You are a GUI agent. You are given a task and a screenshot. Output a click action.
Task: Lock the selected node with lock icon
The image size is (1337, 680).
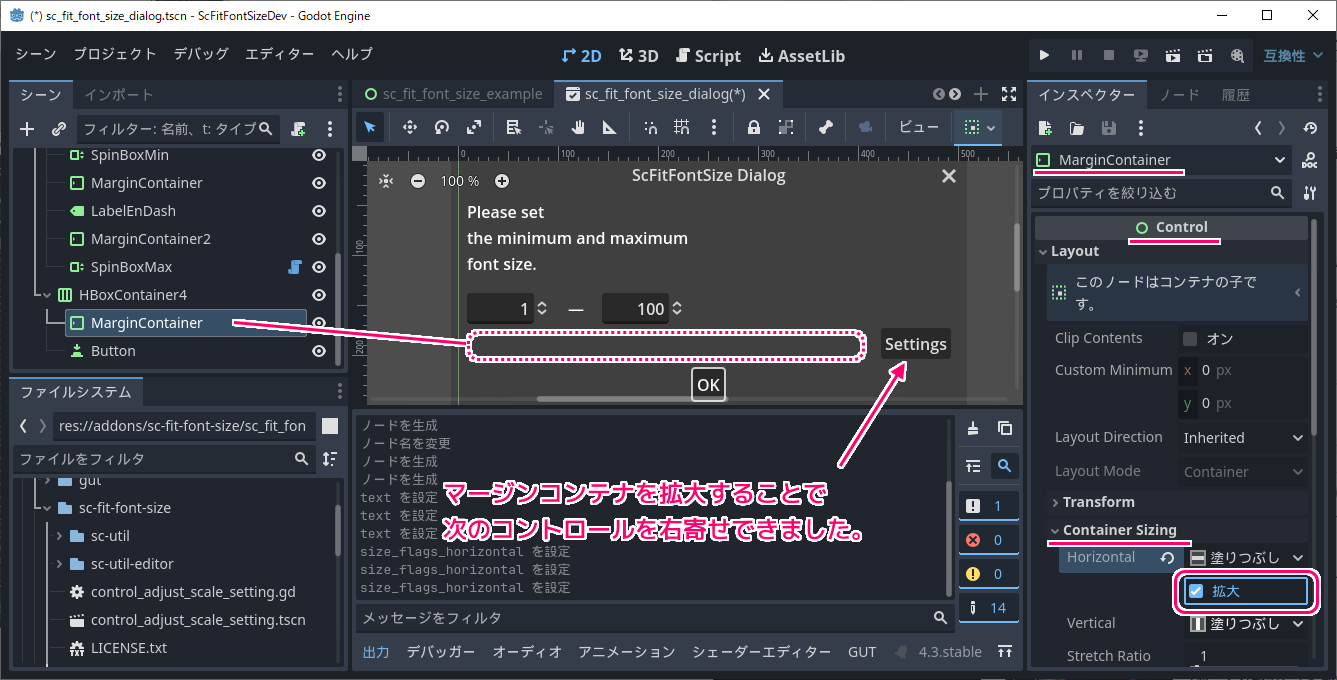pyautogui.click(x=753, y=127)
